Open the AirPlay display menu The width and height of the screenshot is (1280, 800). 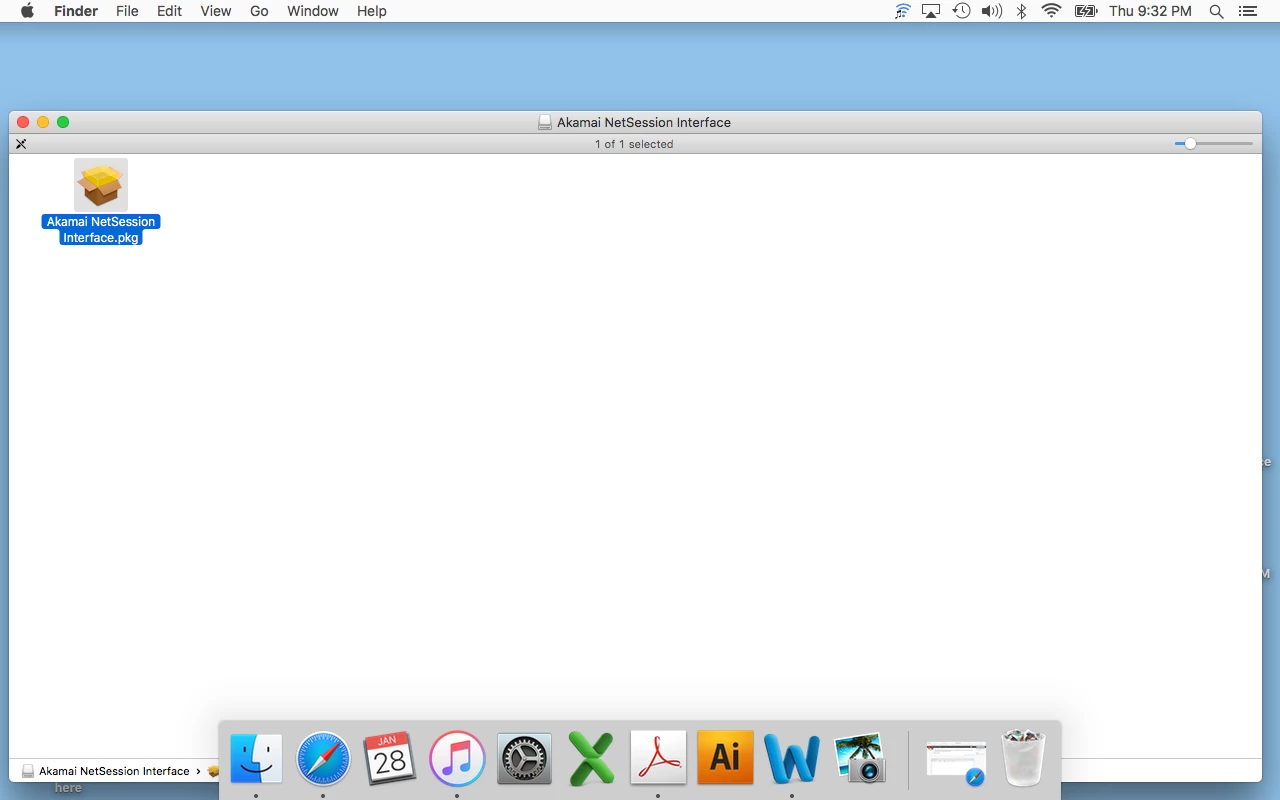point(931,11)
